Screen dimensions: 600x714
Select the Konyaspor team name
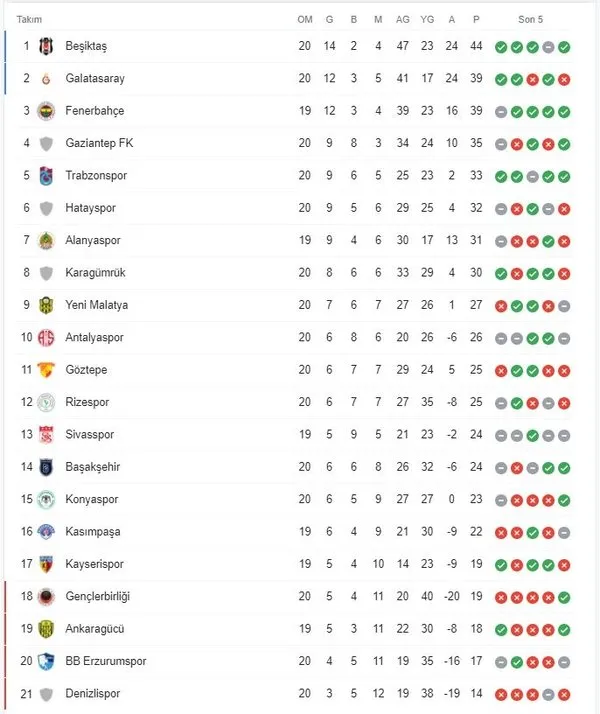[x=91, y=499]
